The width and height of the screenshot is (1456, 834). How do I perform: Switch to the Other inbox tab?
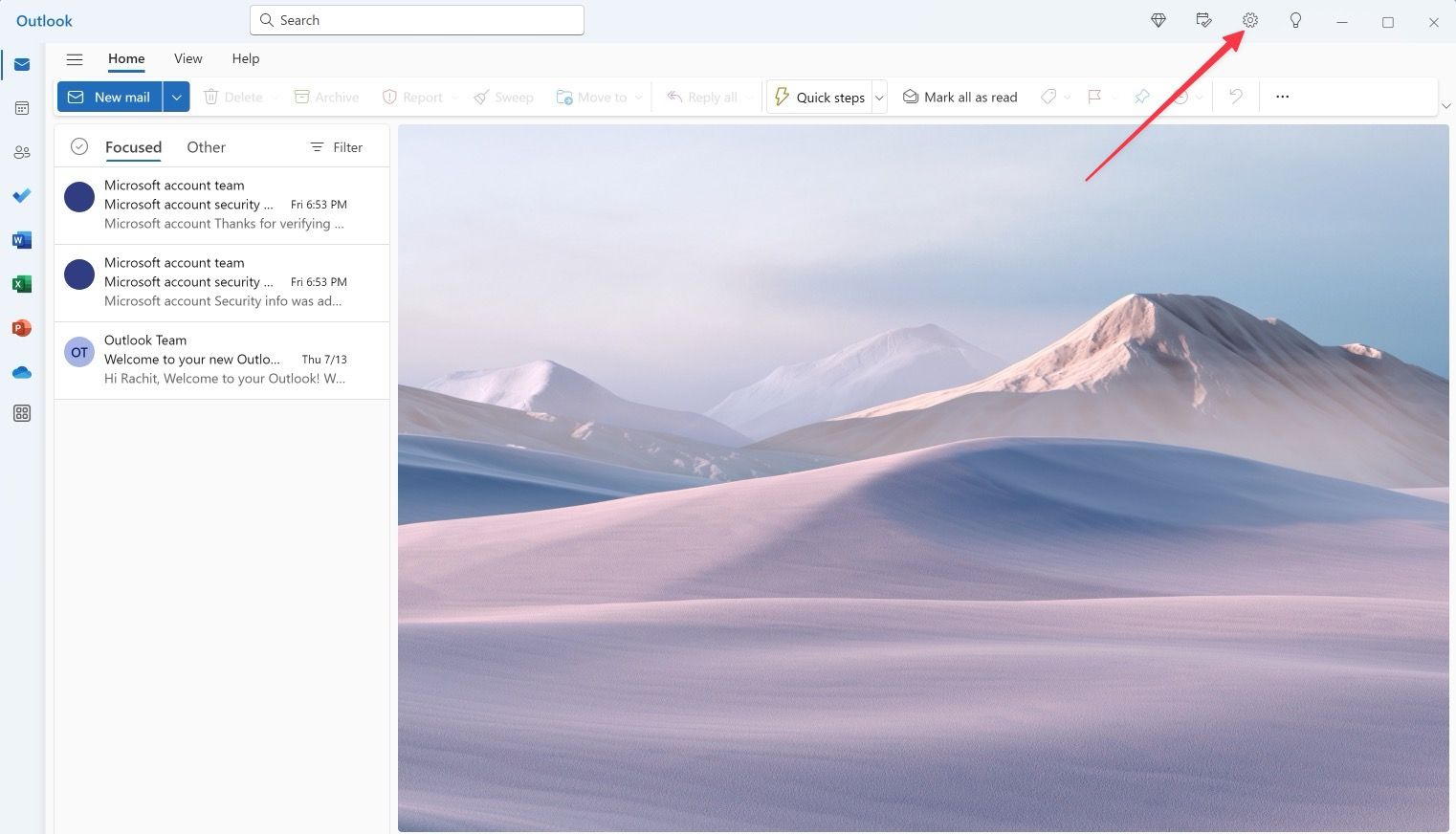click(206, 146)
